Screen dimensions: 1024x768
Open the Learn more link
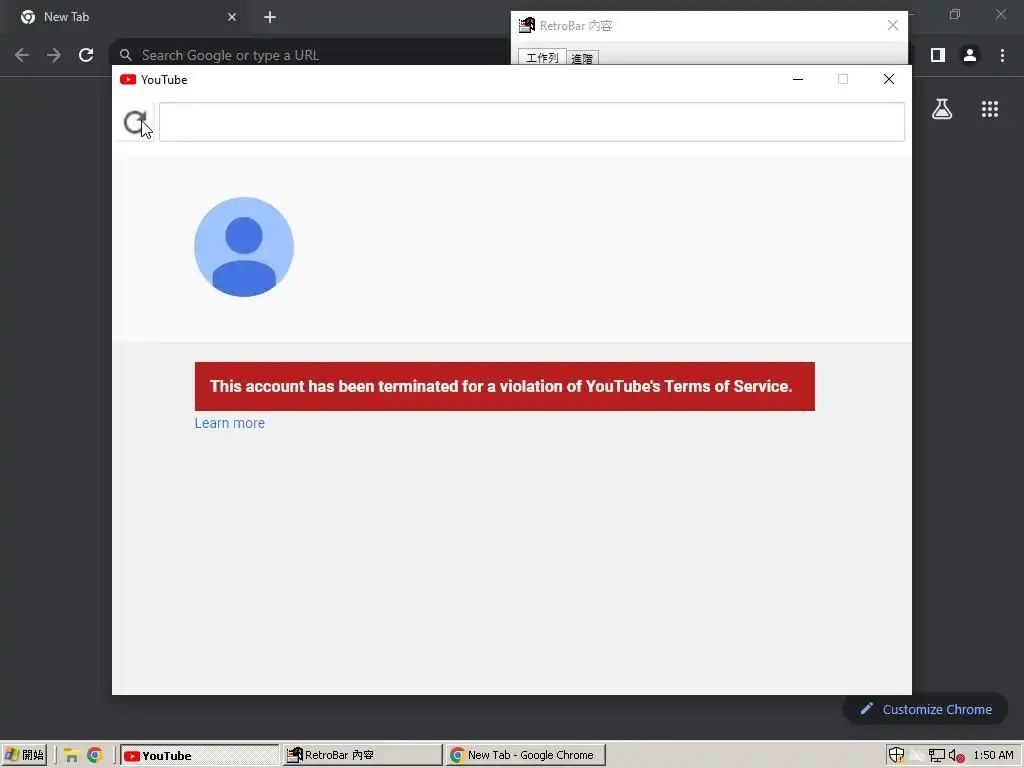click(x=229, y=423)
